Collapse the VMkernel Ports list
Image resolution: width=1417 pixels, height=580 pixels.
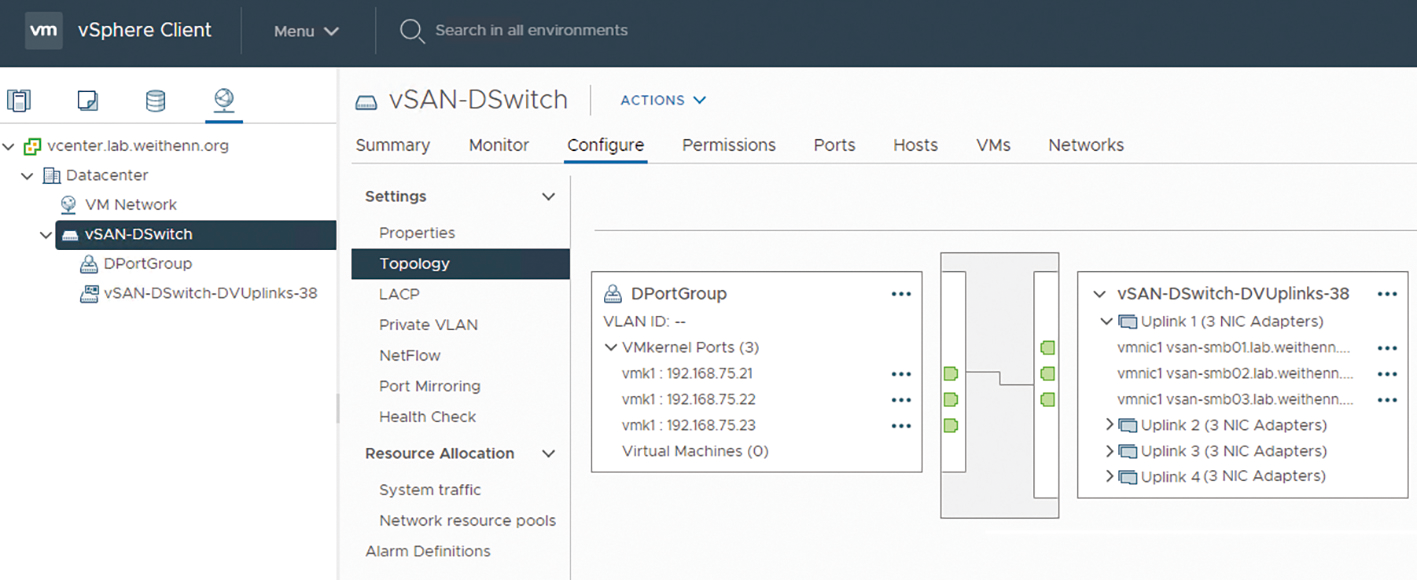click(611, 348)
